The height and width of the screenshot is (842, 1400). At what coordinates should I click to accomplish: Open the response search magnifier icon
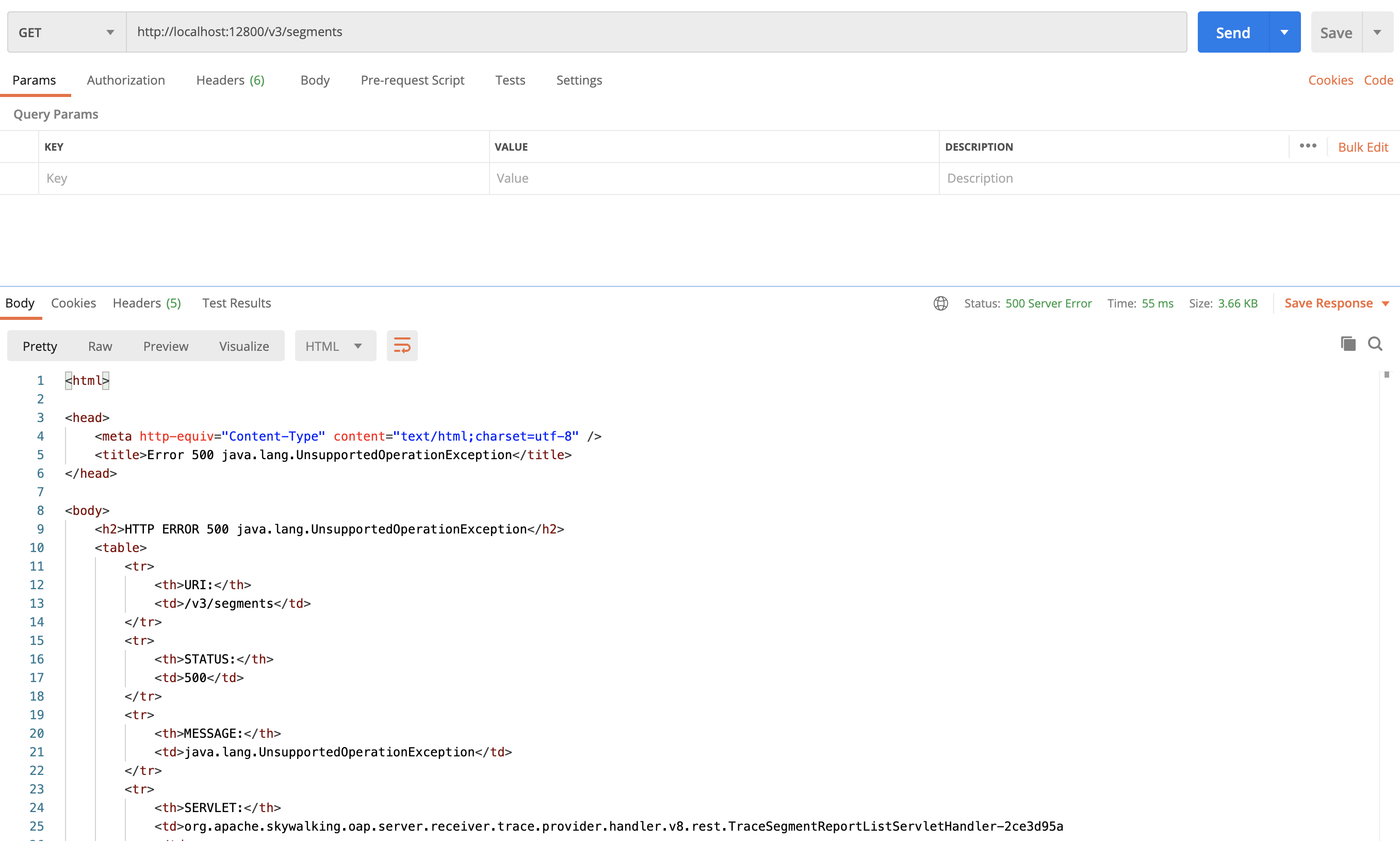1375,344
